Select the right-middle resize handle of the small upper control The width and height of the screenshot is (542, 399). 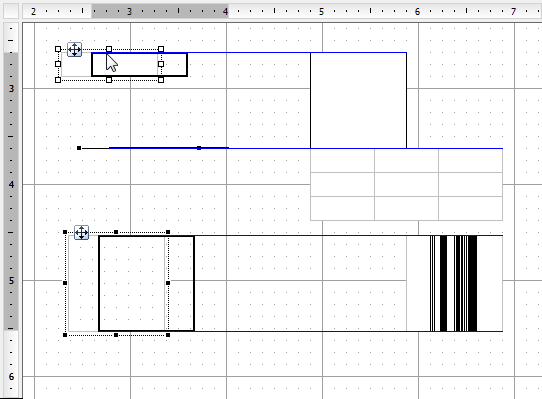pyautogui.click(x=161, y=64)
